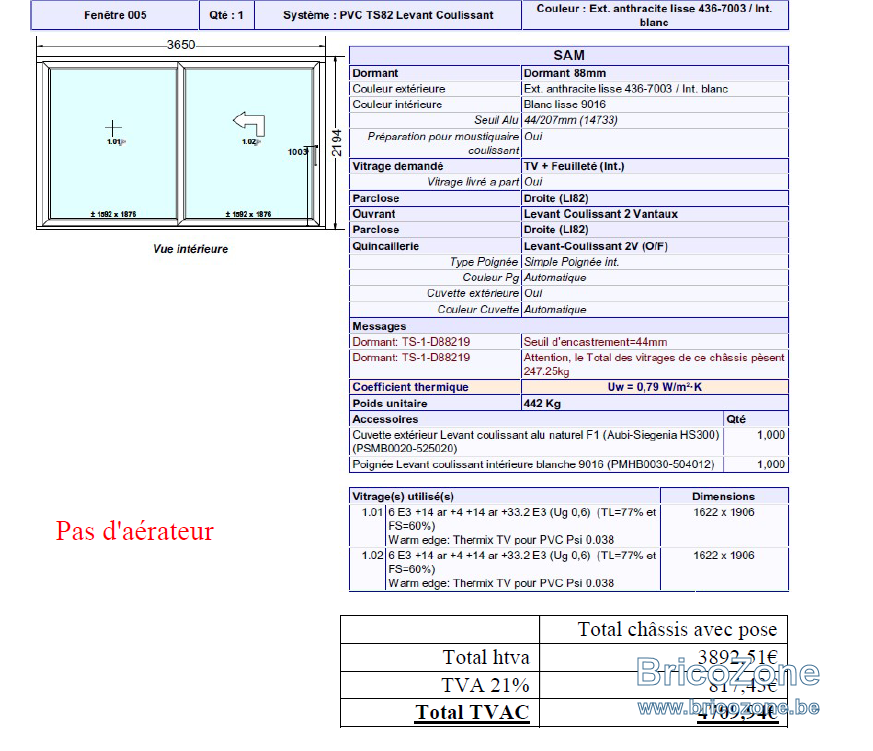The width and height of the screenshot is (873, 751).
Task: Click the fixed-pane cross symbol
Action: [x=113, y=128]
